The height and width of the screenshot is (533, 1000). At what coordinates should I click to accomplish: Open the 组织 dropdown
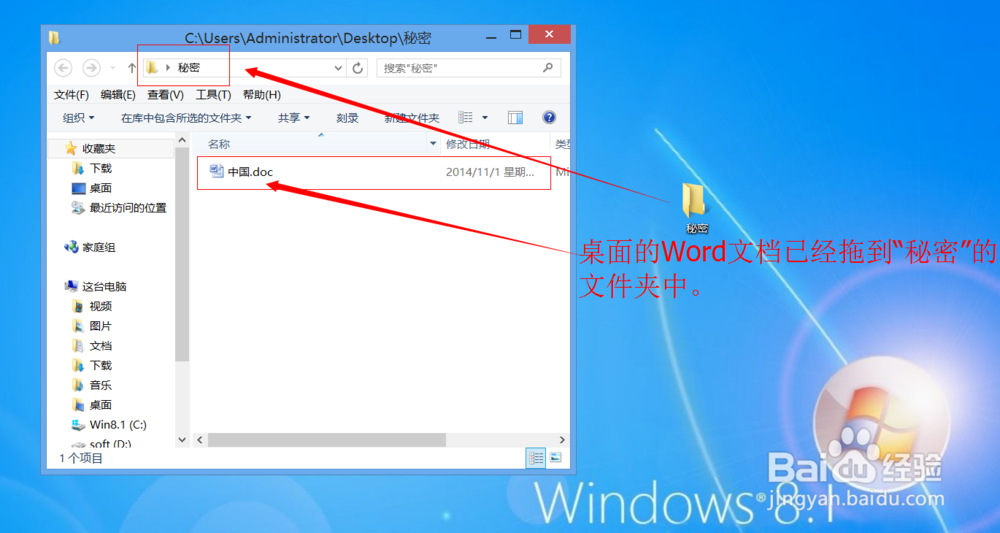point(78,118)
